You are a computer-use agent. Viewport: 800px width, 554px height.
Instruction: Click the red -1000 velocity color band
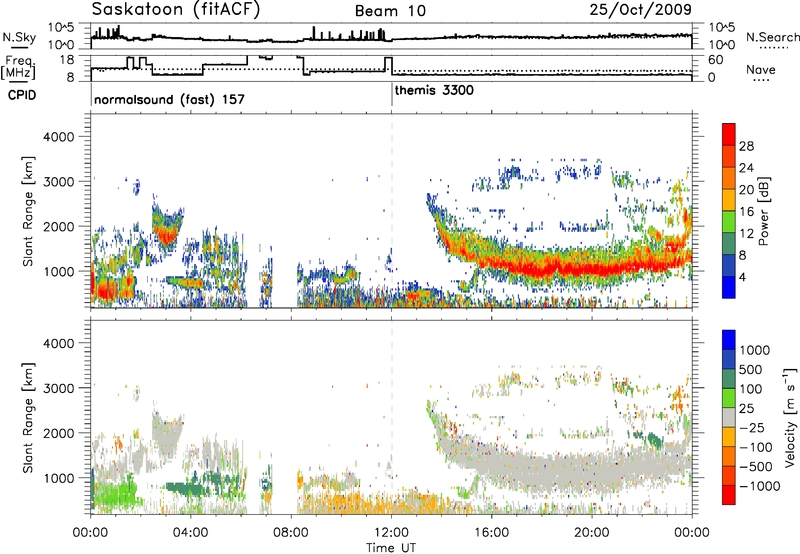(729, 495)
